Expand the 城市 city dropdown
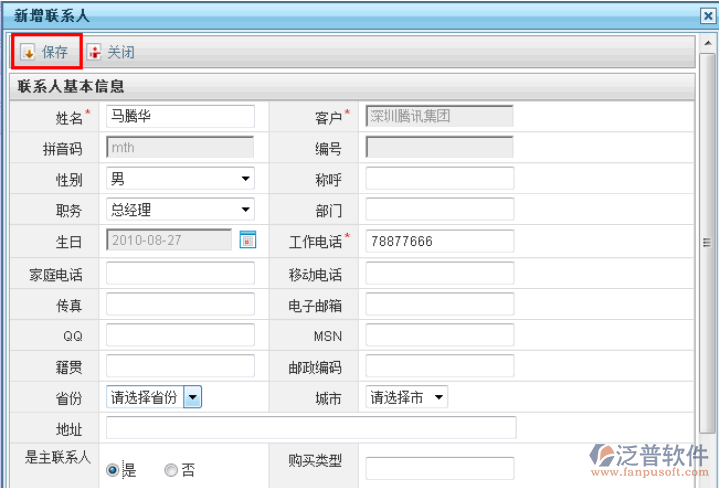The image size is (719, 488). pyautogui.click(x=440, y=397)
